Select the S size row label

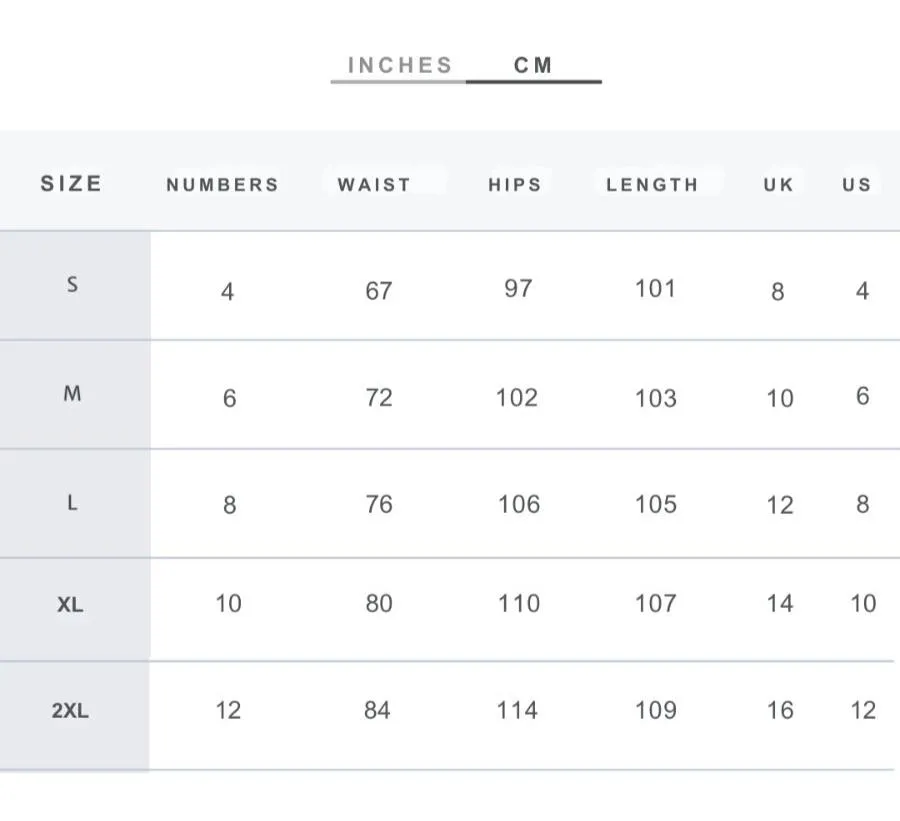(x=72, y=284)
